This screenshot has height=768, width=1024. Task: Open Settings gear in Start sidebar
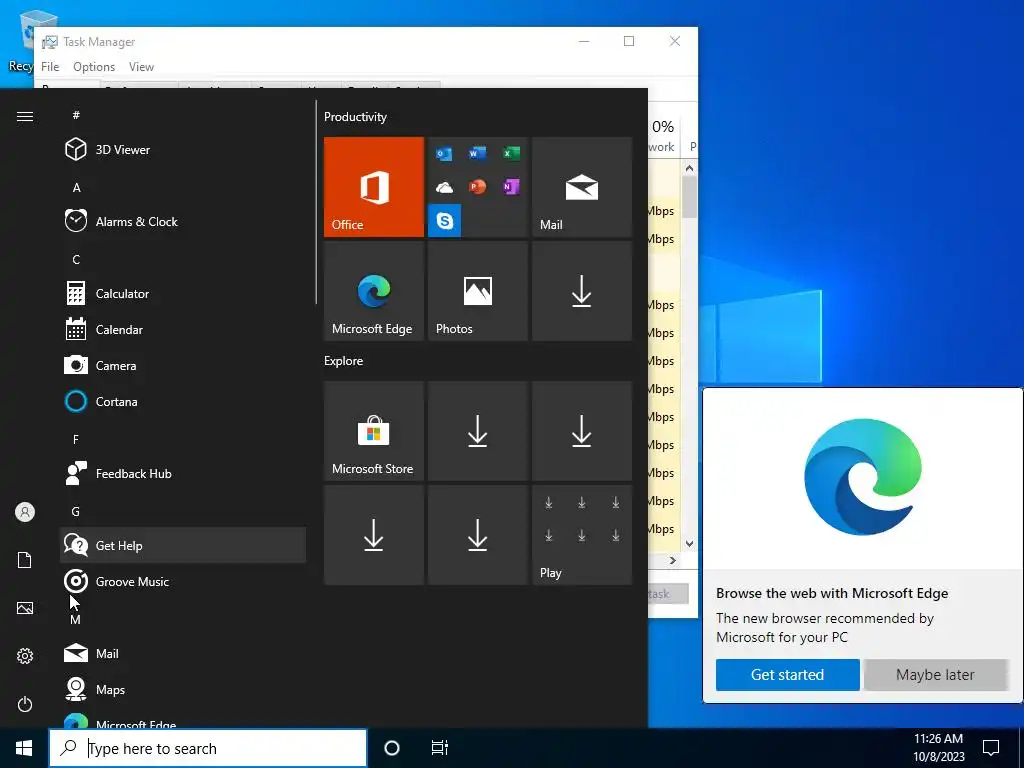pos(25,656)
